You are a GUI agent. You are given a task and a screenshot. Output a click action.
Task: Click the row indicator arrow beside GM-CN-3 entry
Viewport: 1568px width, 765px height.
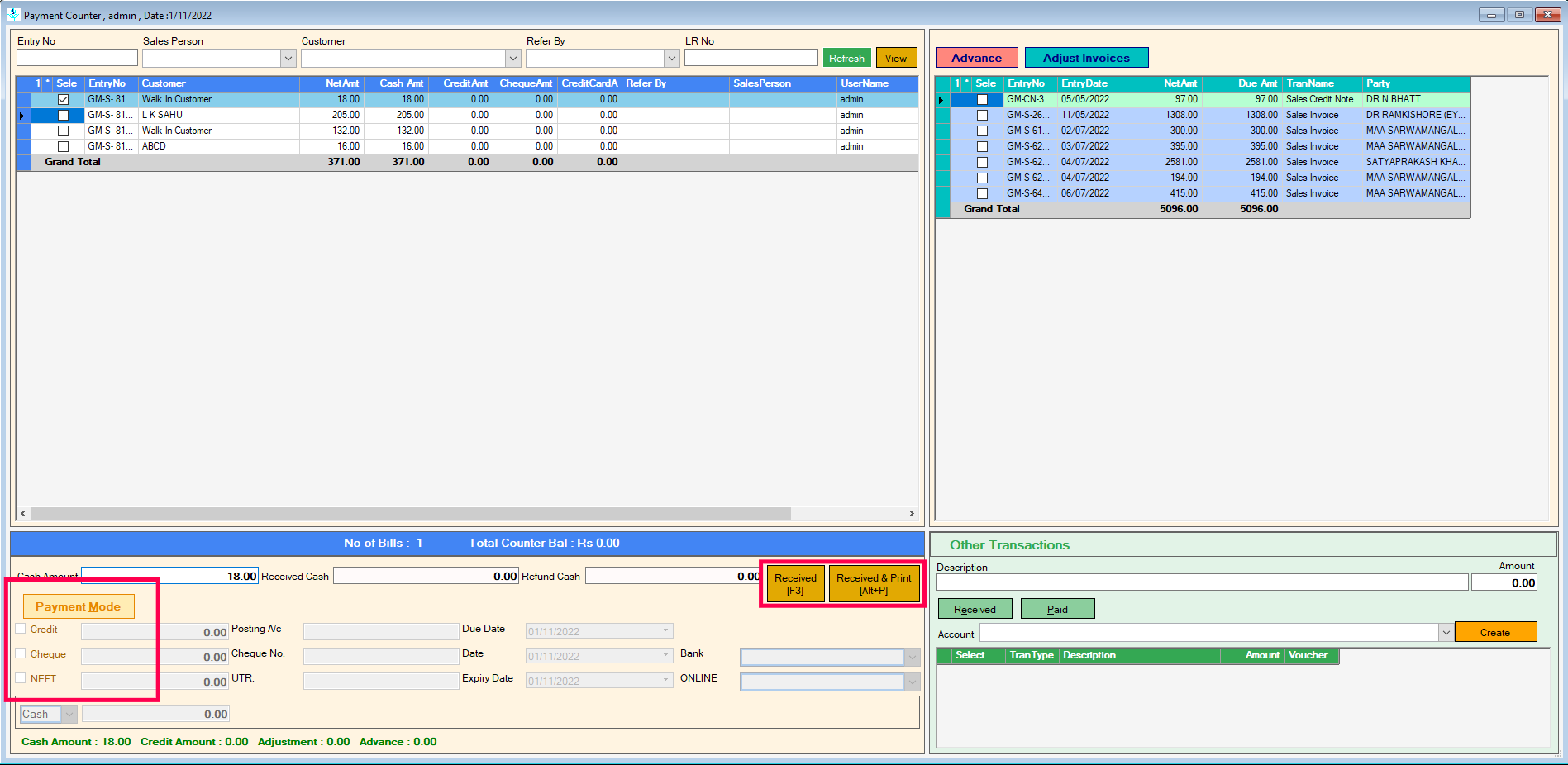(x=942, y=99)
